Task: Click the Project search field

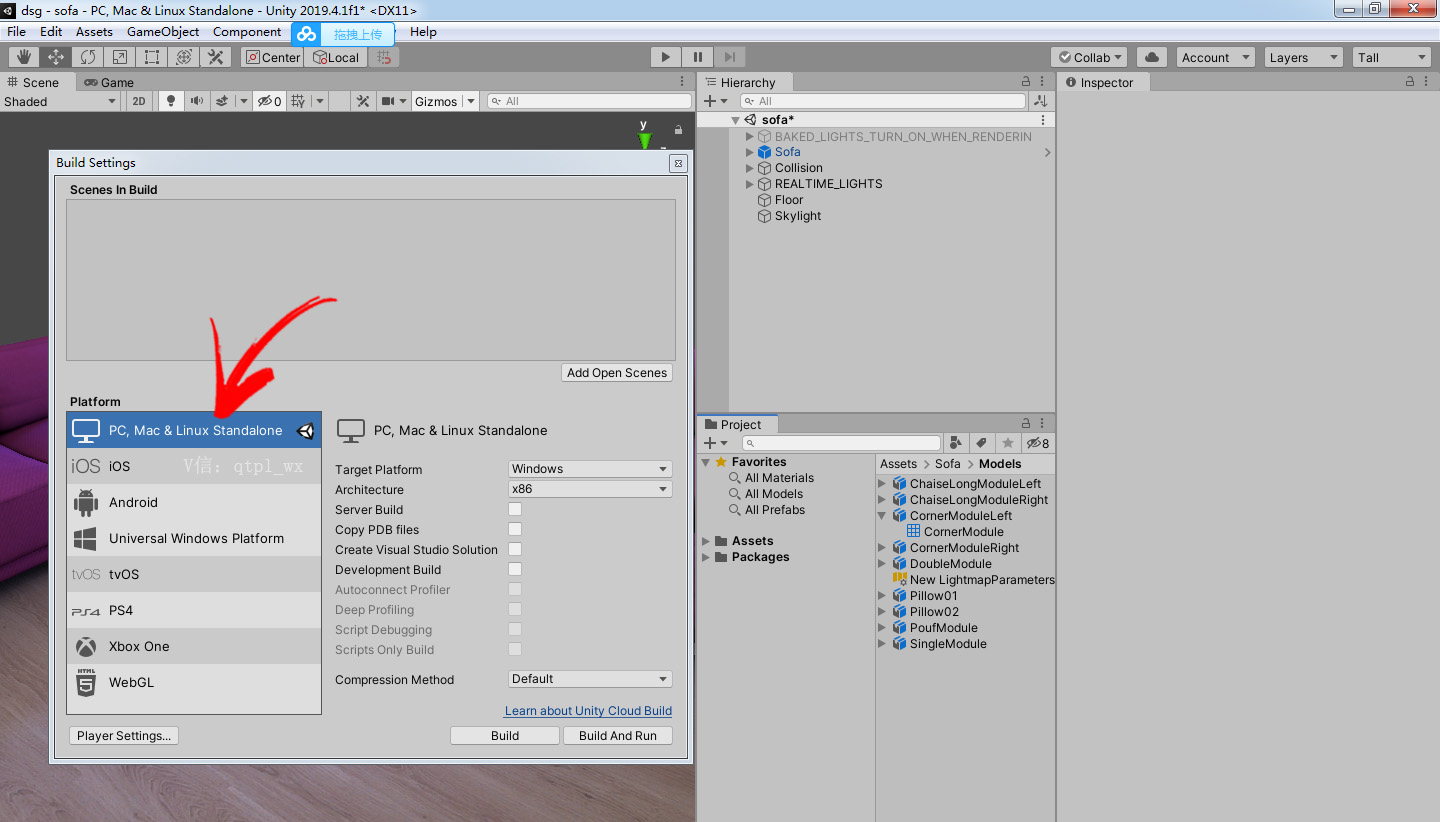Action: (842, 443)
